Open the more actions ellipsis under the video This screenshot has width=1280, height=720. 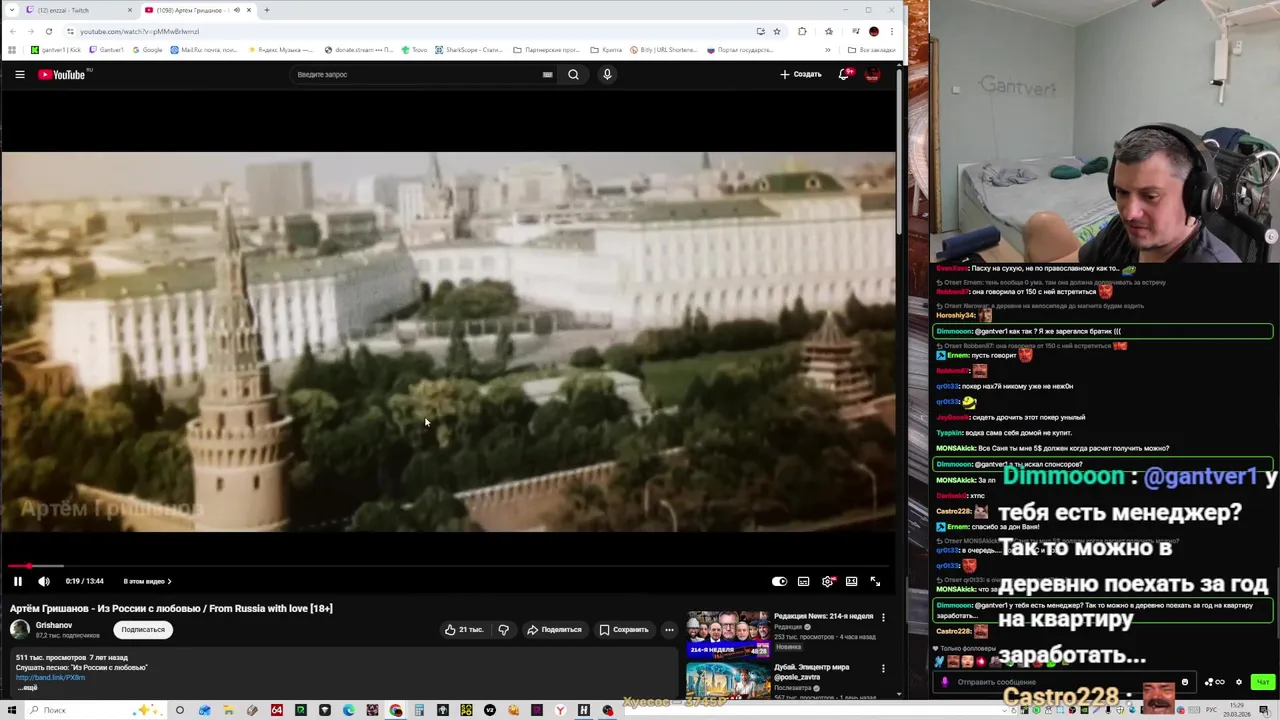669,629
